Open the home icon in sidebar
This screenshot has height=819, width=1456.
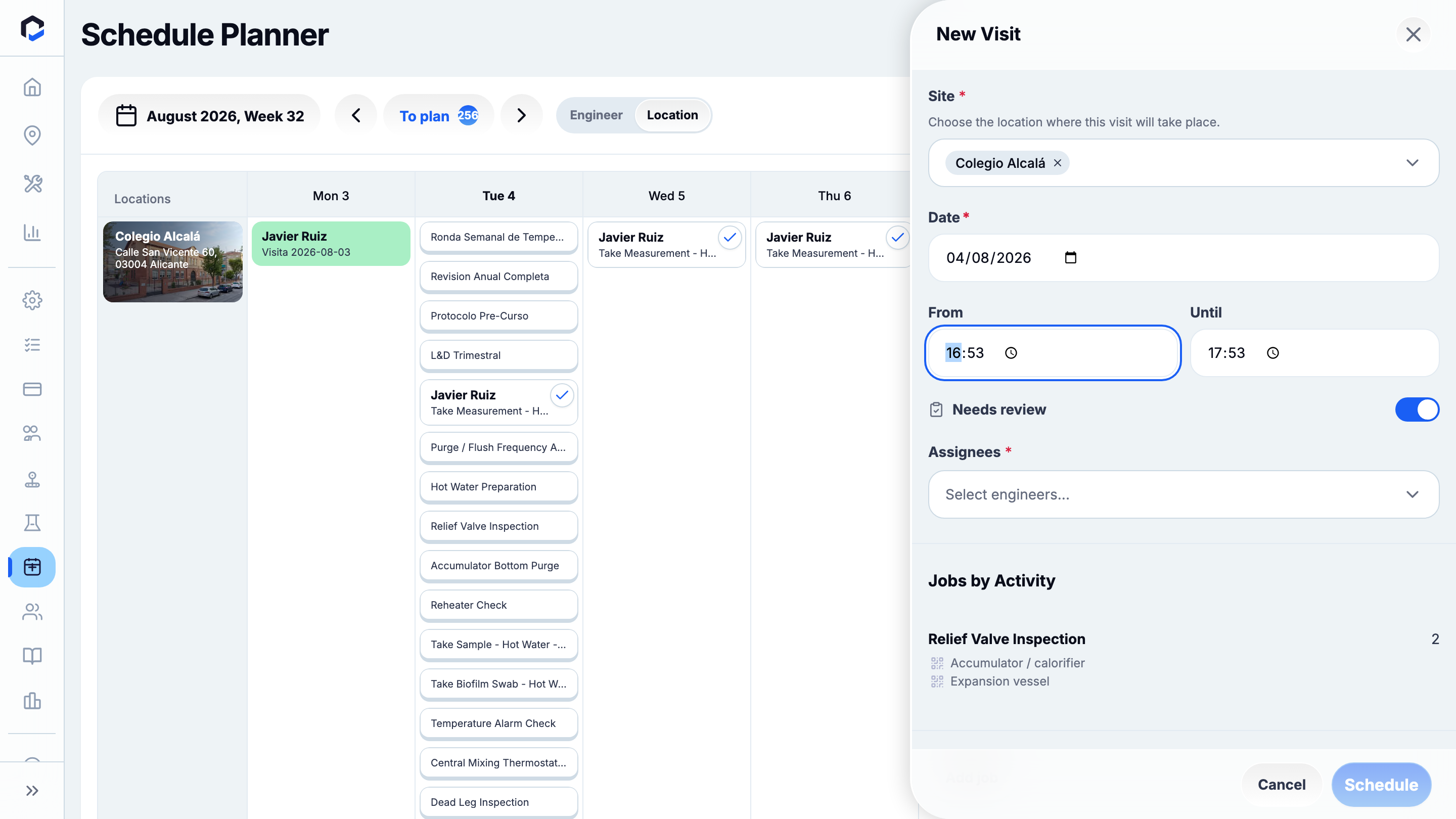[x=32, y=87]
